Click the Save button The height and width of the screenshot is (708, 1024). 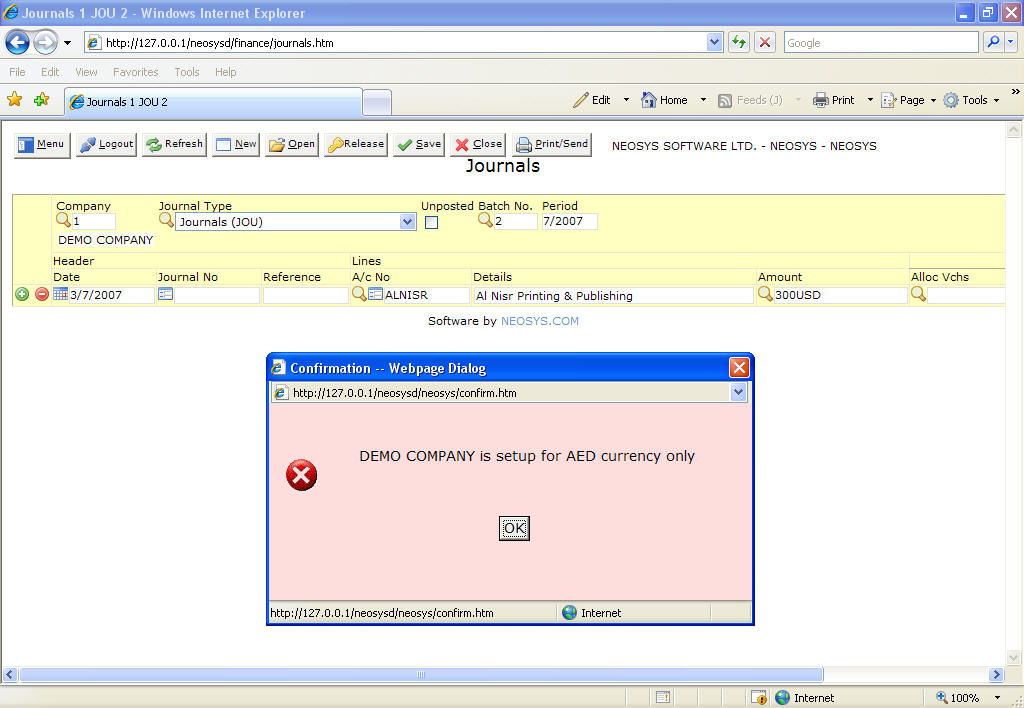point(419,144)
